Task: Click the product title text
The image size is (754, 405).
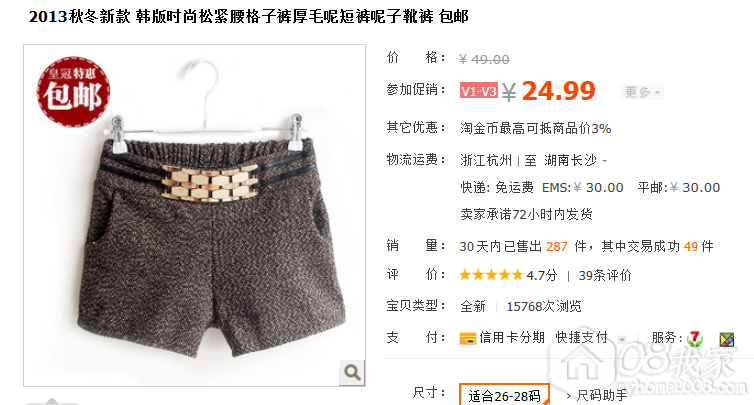Action: point(249,17)
